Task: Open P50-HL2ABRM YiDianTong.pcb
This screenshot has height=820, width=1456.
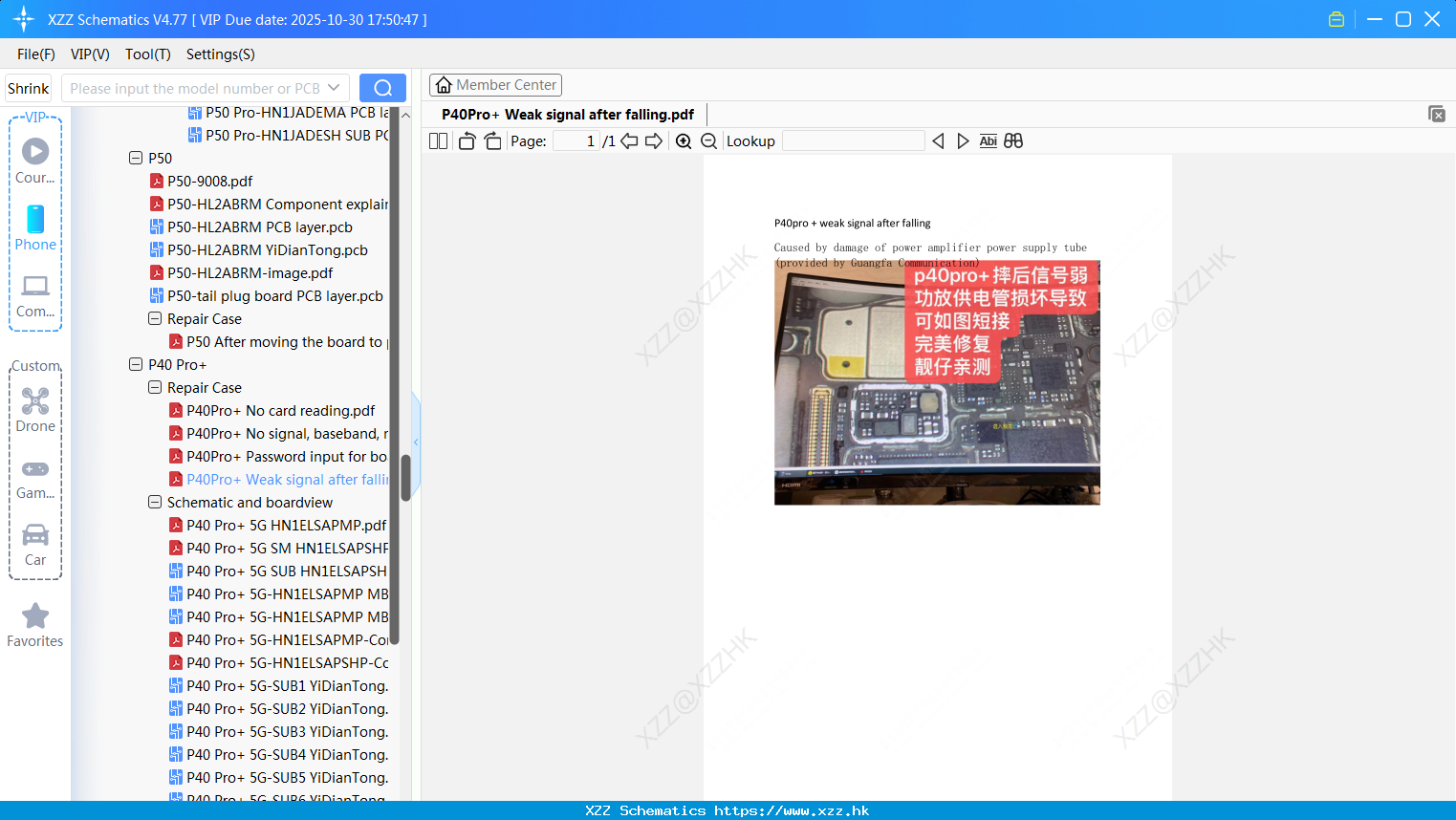Action: 268,249
